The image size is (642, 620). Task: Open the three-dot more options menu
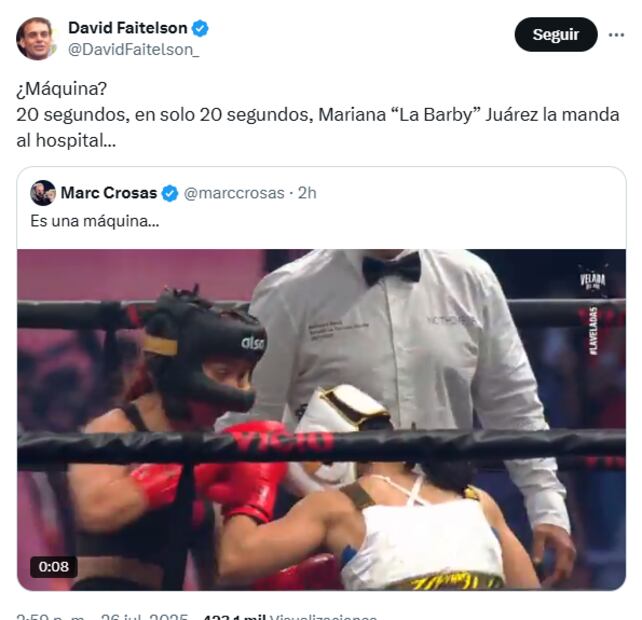(x=616, y=35)
